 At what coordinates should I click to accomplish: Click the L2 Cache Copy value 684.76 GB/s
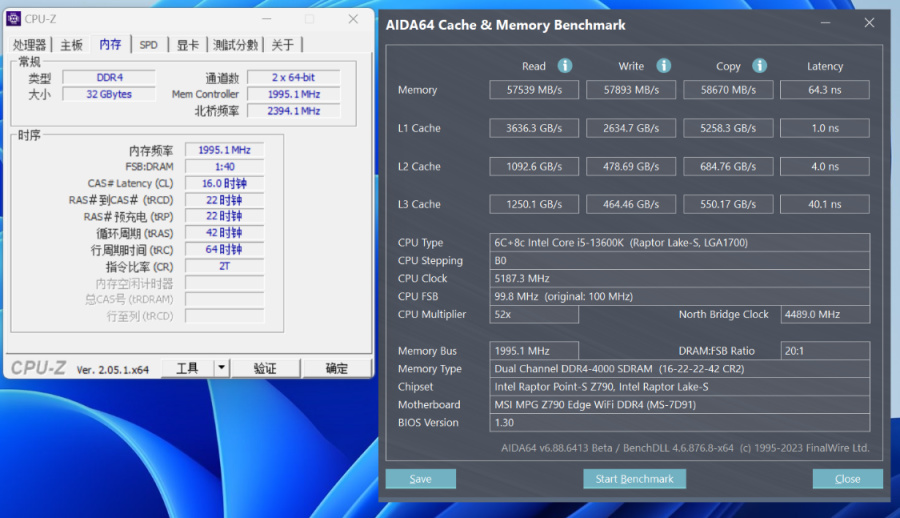tap(728, 167)
